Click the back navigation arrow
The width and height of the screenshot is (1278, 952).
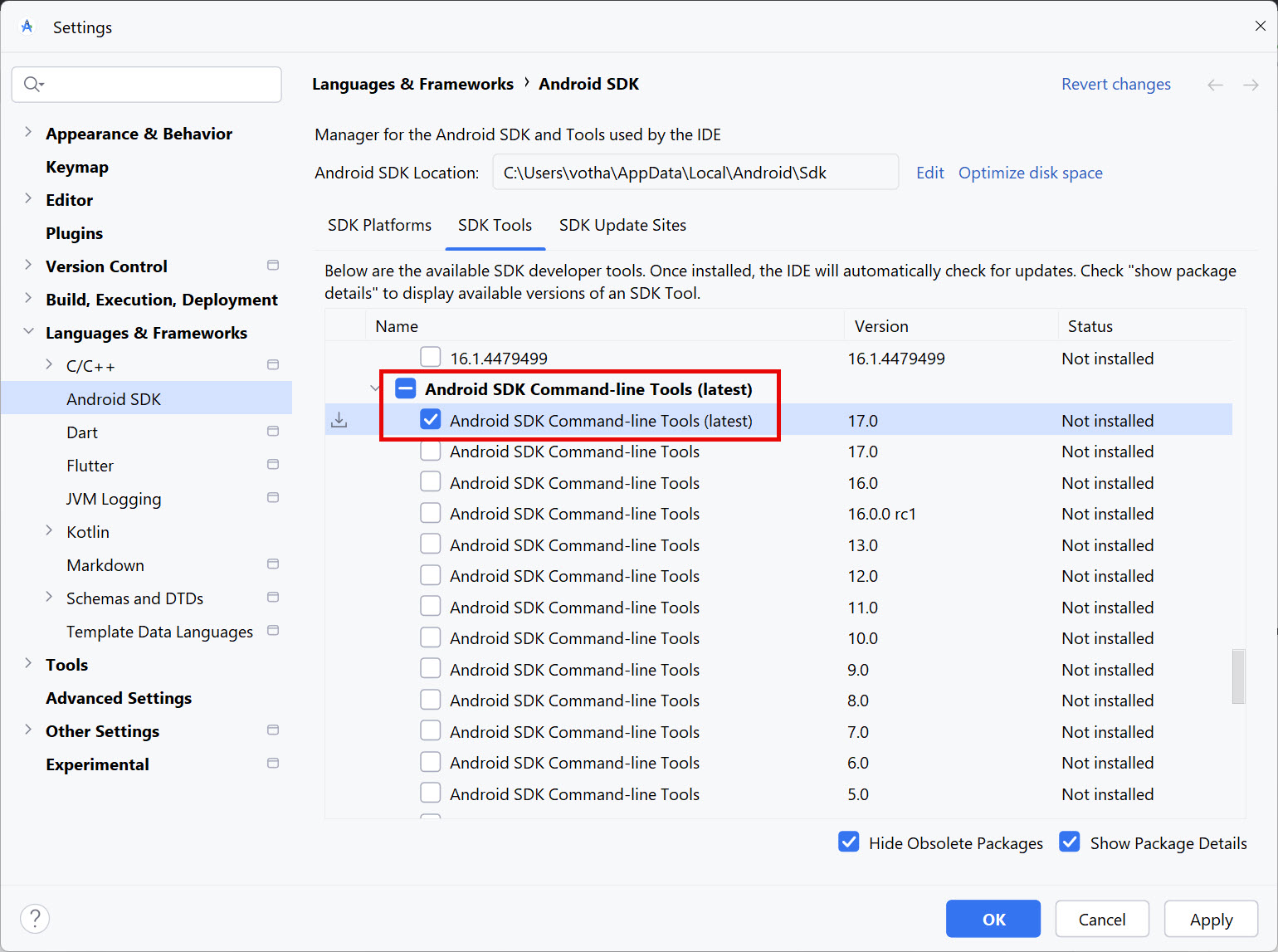(x=1215, y=85)
